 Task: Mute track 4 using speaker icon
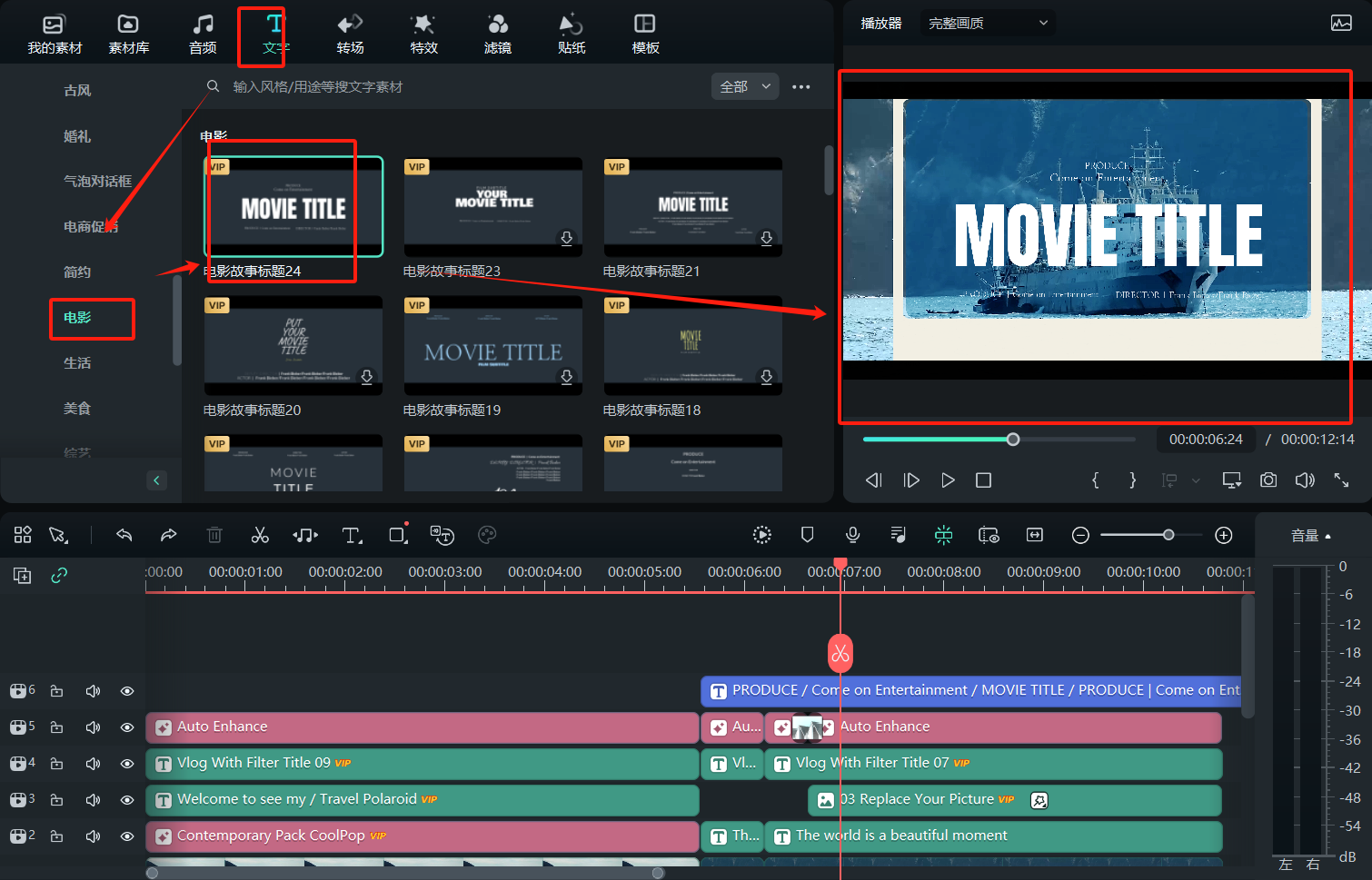(x=93, y=764)
